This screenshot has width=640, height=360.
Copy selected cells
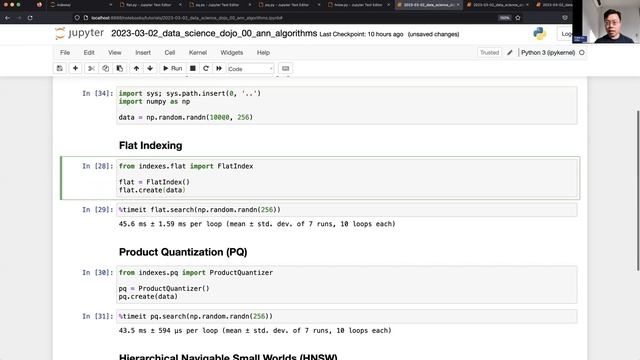point(105,69)
